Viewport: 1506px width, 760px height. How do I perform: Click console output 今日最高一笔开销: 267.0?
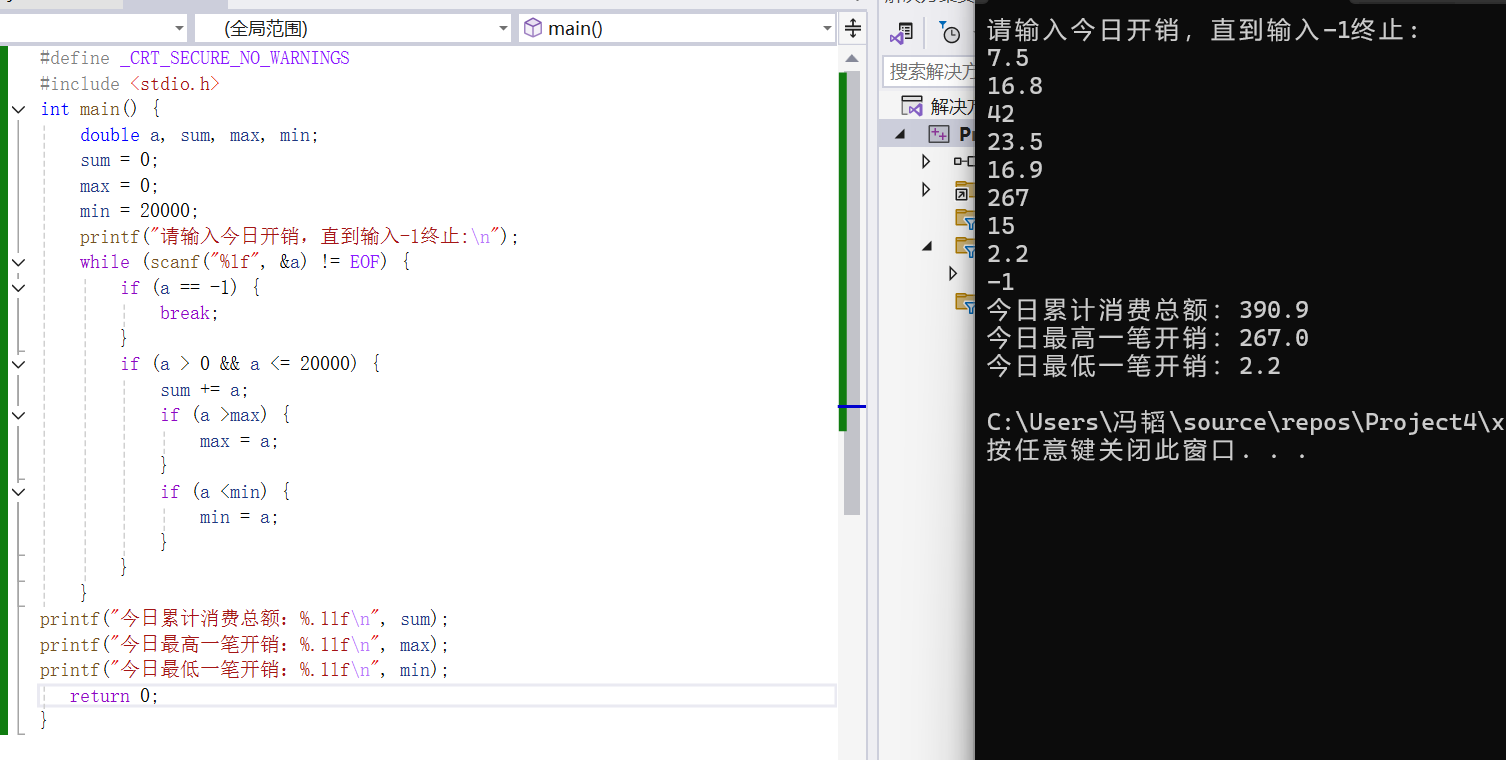[1147, 338]
